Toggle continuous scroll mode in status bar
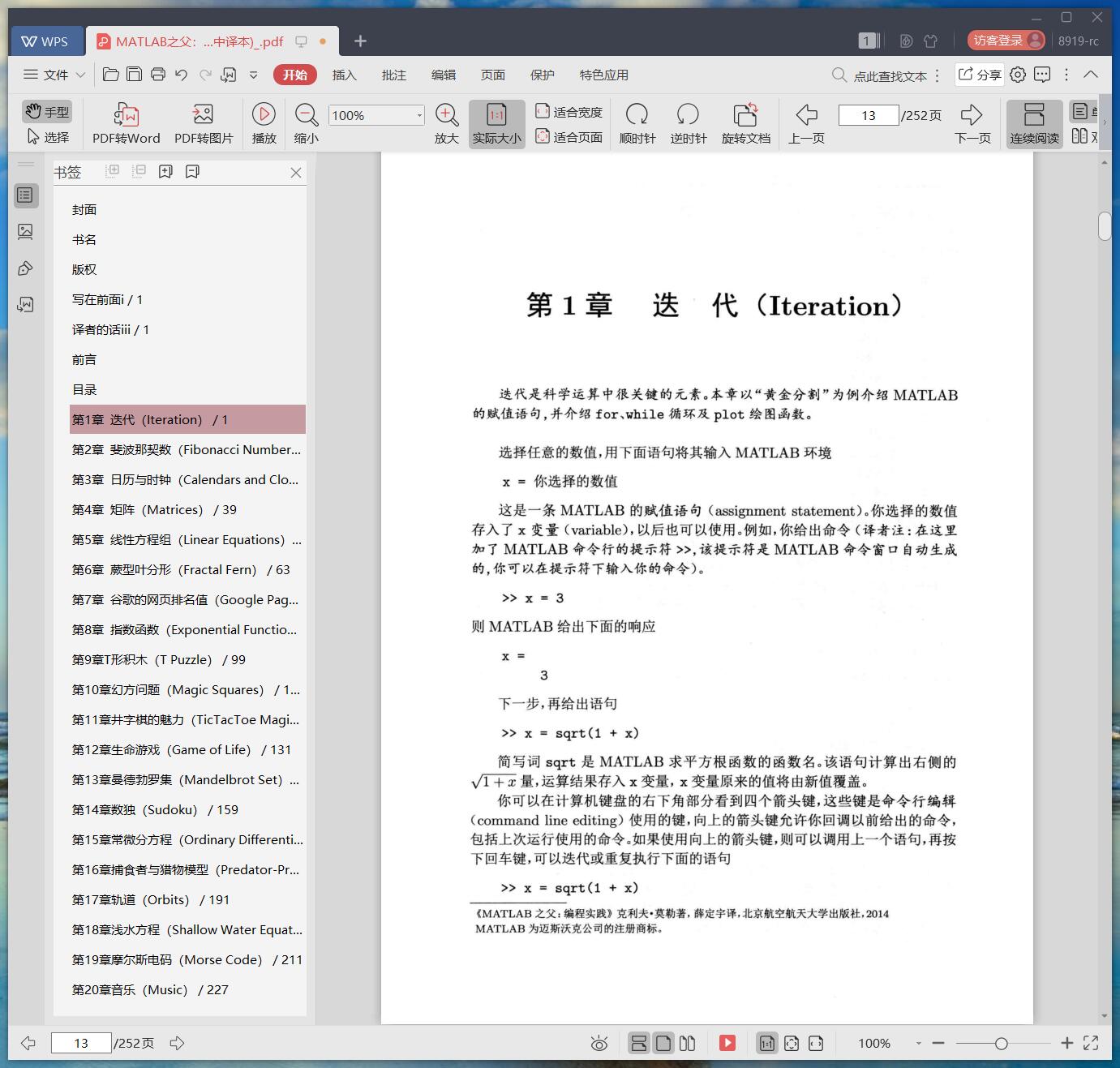Image resolution: width=1120 pixels, height=1068 pixels. [639, 1043]
